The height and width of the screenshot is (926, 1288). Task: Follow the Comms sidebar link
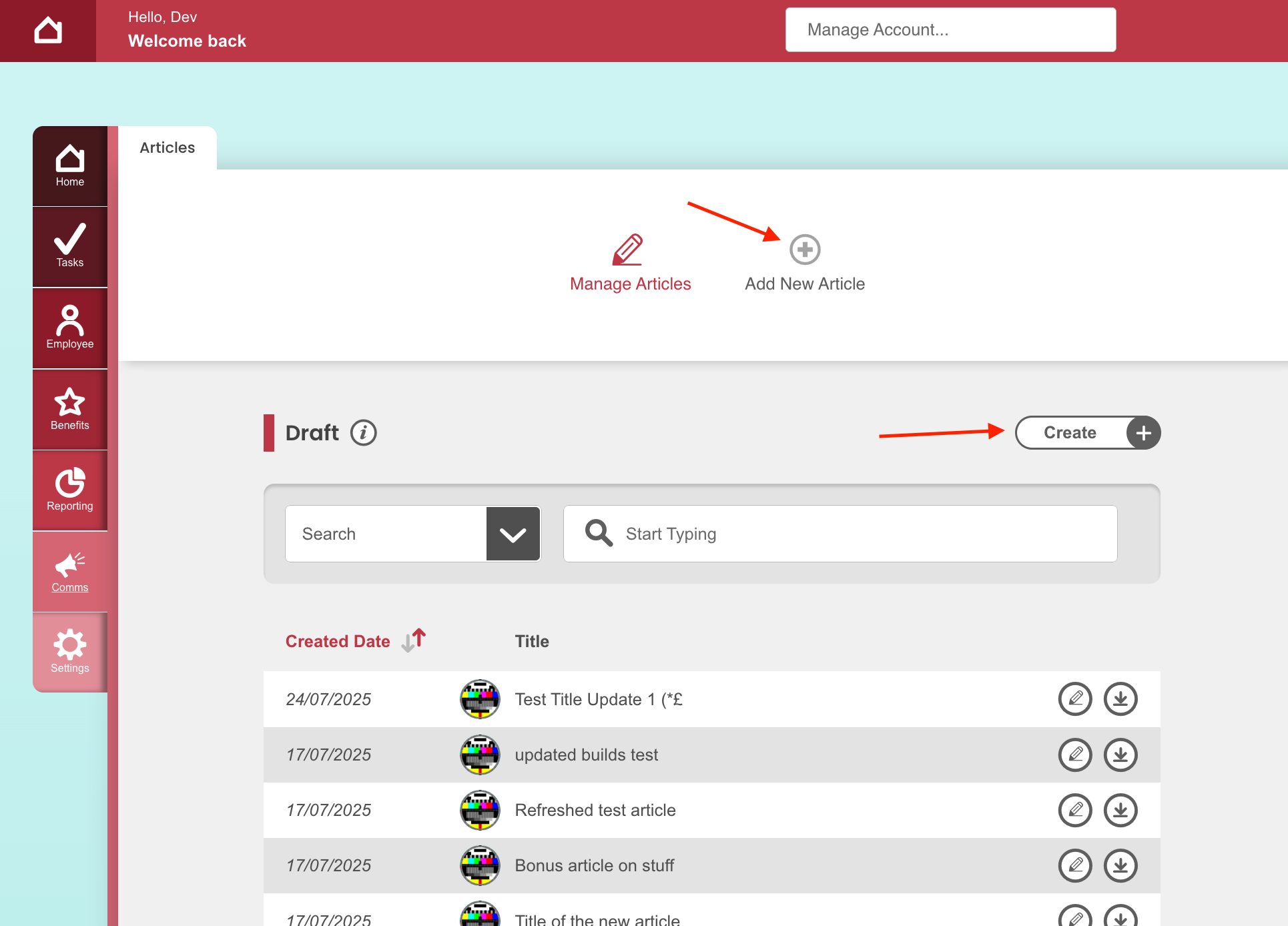tap(70, 572)
